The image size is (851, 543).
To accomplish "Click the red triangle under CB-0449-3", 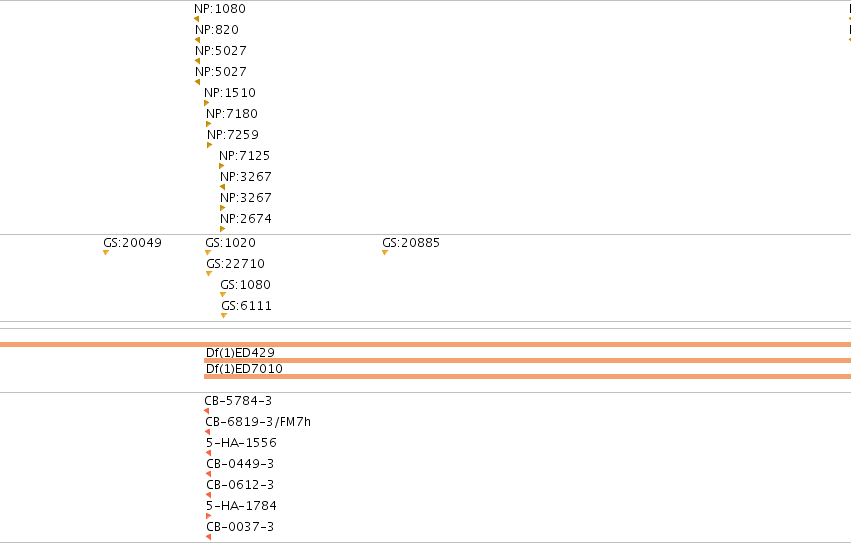I will click(208, 474).
